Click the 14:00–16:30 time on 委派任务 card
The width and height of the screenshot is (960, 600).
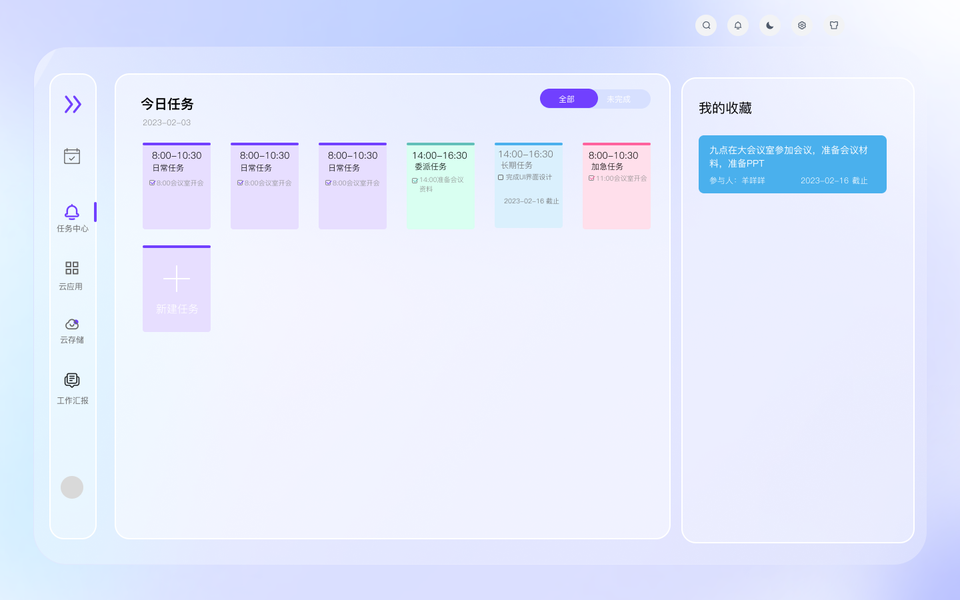[440, 156]
